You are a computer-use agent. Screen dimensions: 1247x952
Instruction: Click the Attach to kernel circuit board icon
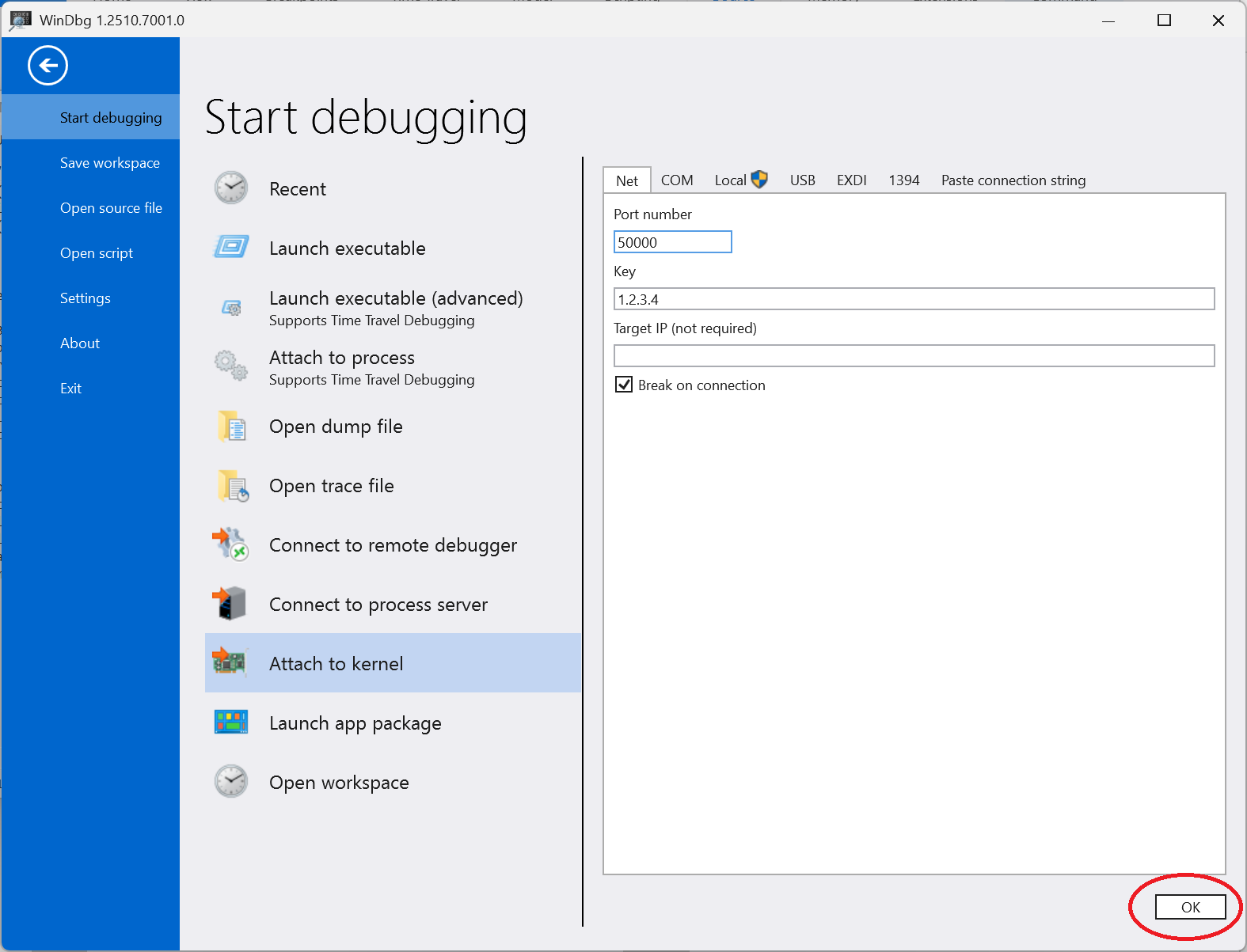(230, 662)
